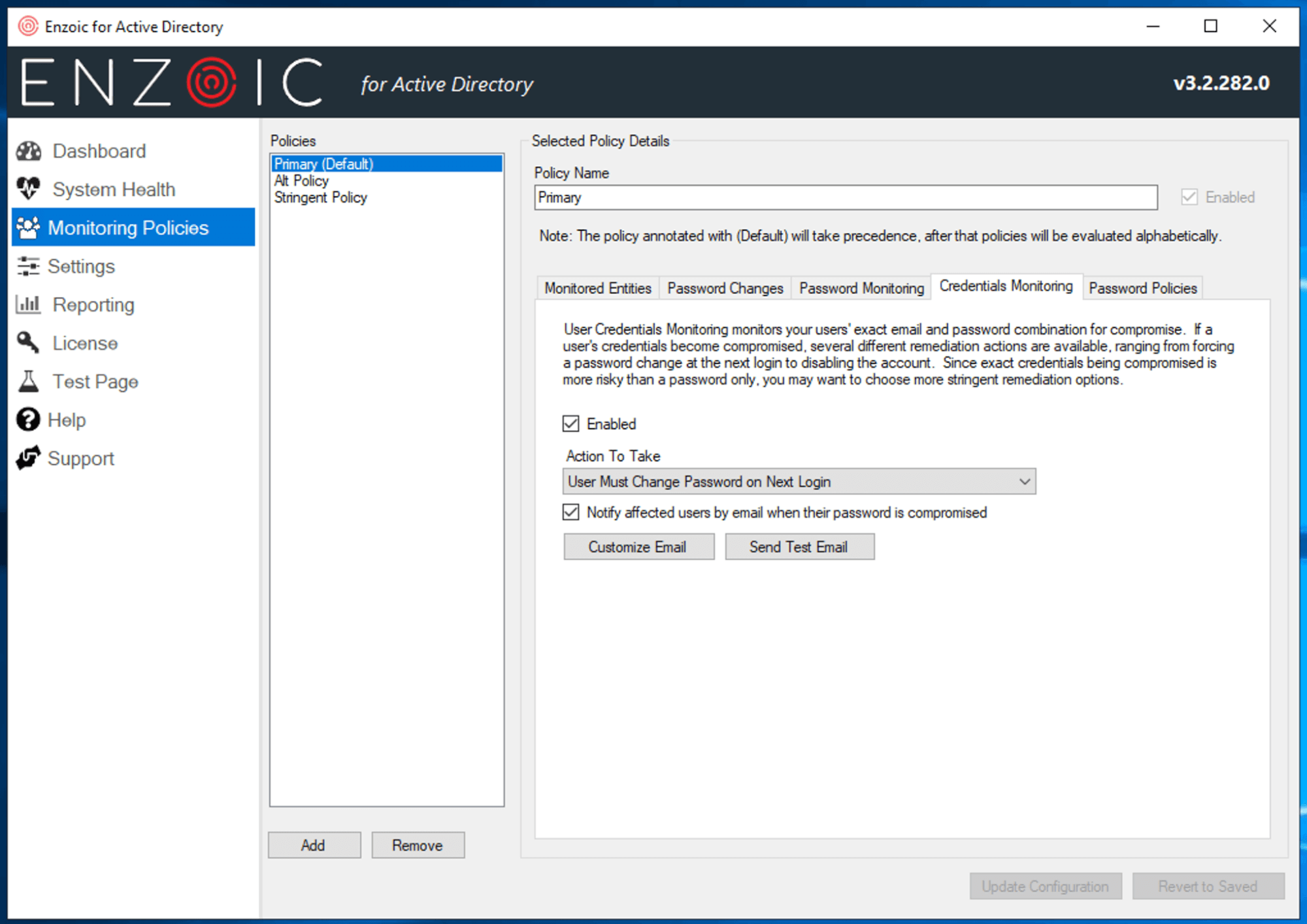Click the Test Page flask icon

click(x=29, y=381)
